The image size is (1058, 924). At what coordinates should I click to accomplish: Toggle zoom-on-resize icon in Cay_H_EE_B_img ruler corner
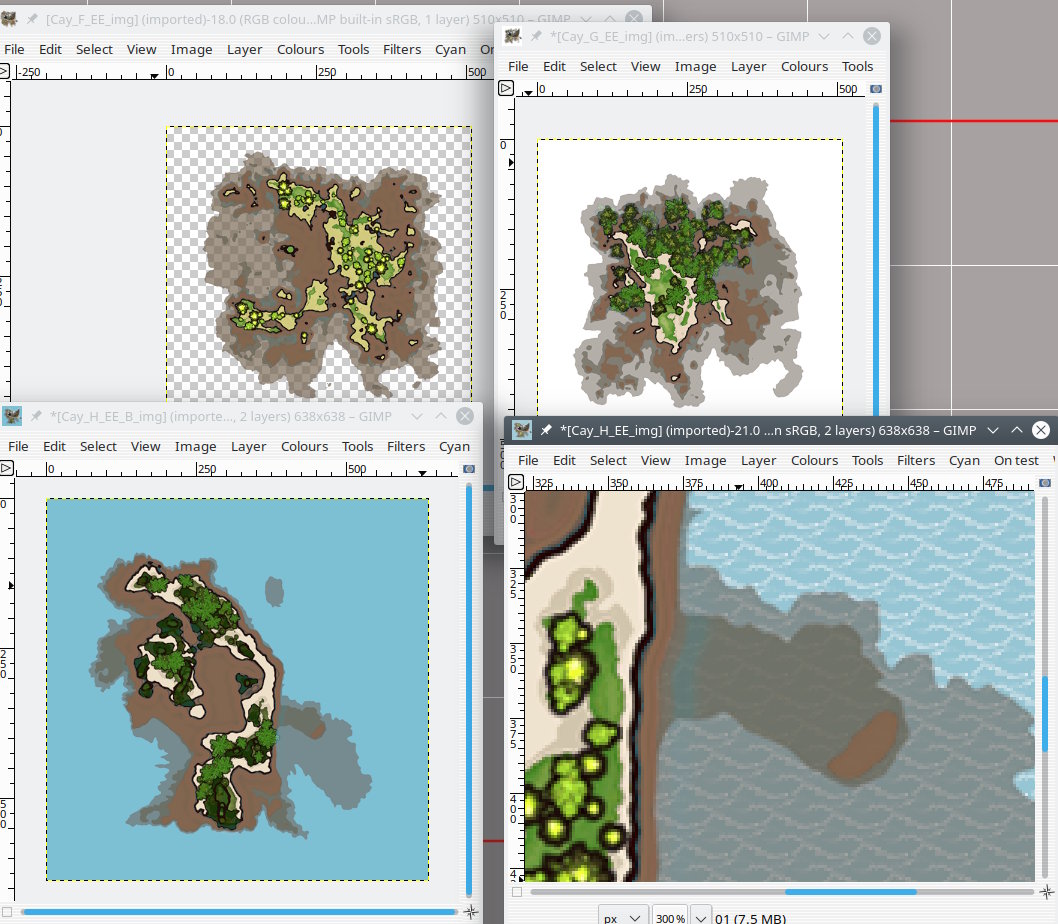(469, 468)
